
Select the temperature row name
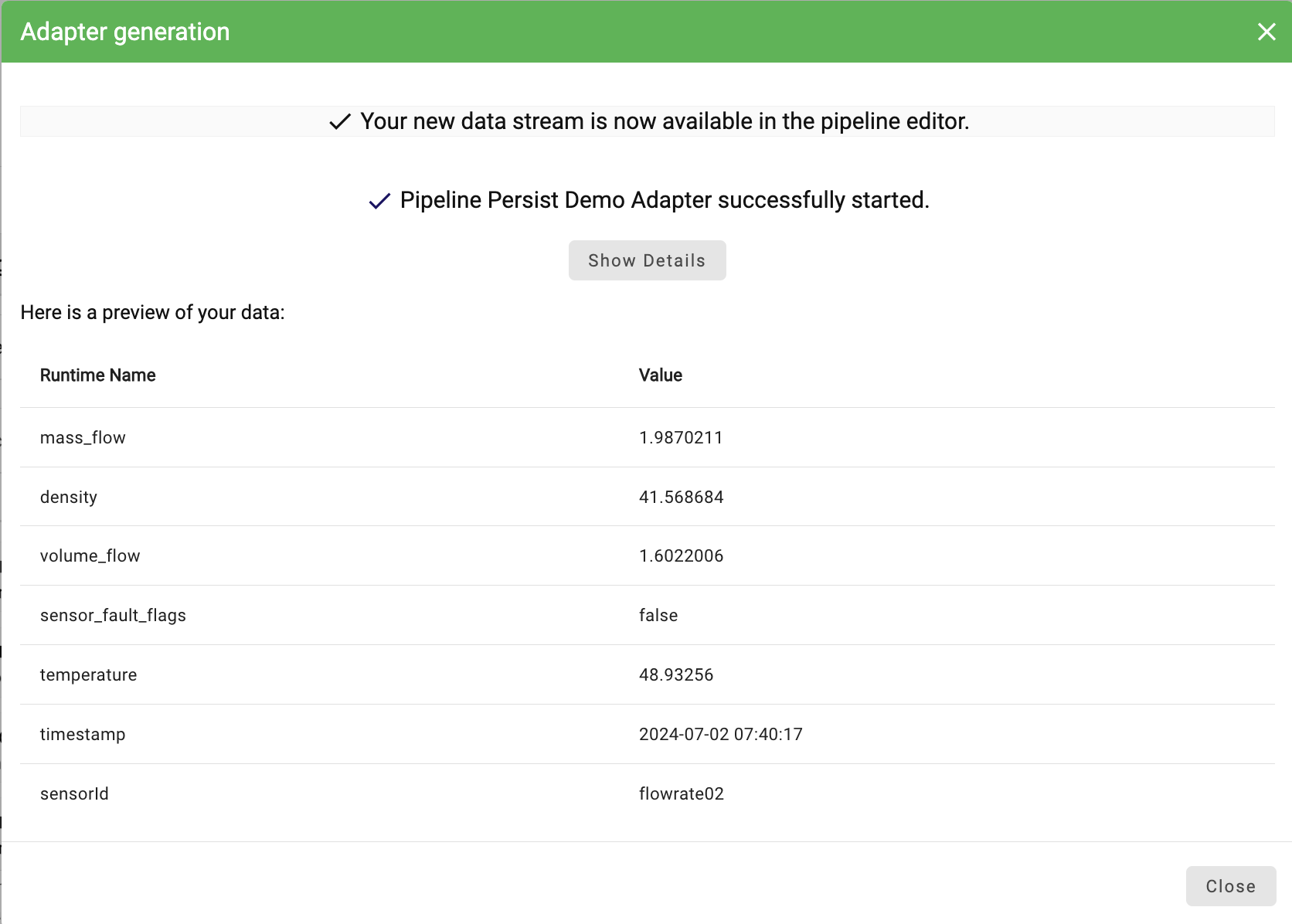[x=89, y=675]
